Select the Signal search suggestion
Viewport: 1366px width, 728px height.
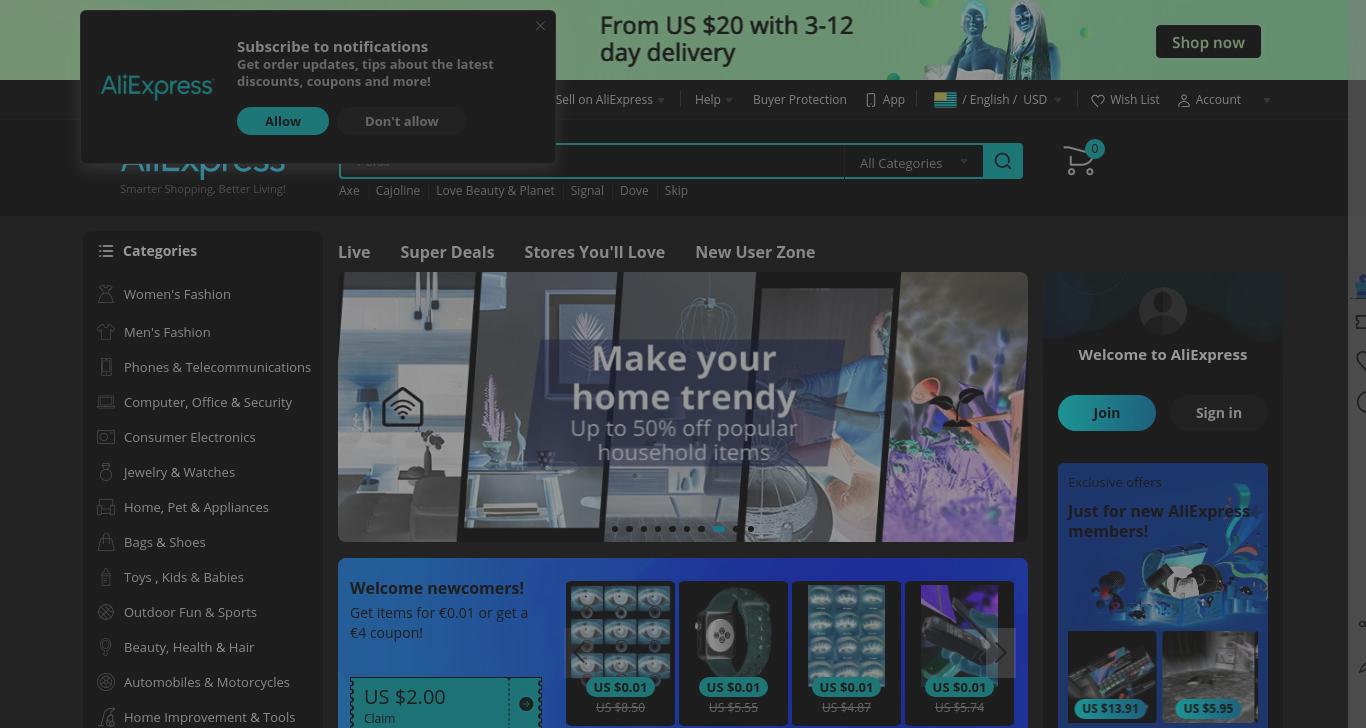[x=587, y=190]
